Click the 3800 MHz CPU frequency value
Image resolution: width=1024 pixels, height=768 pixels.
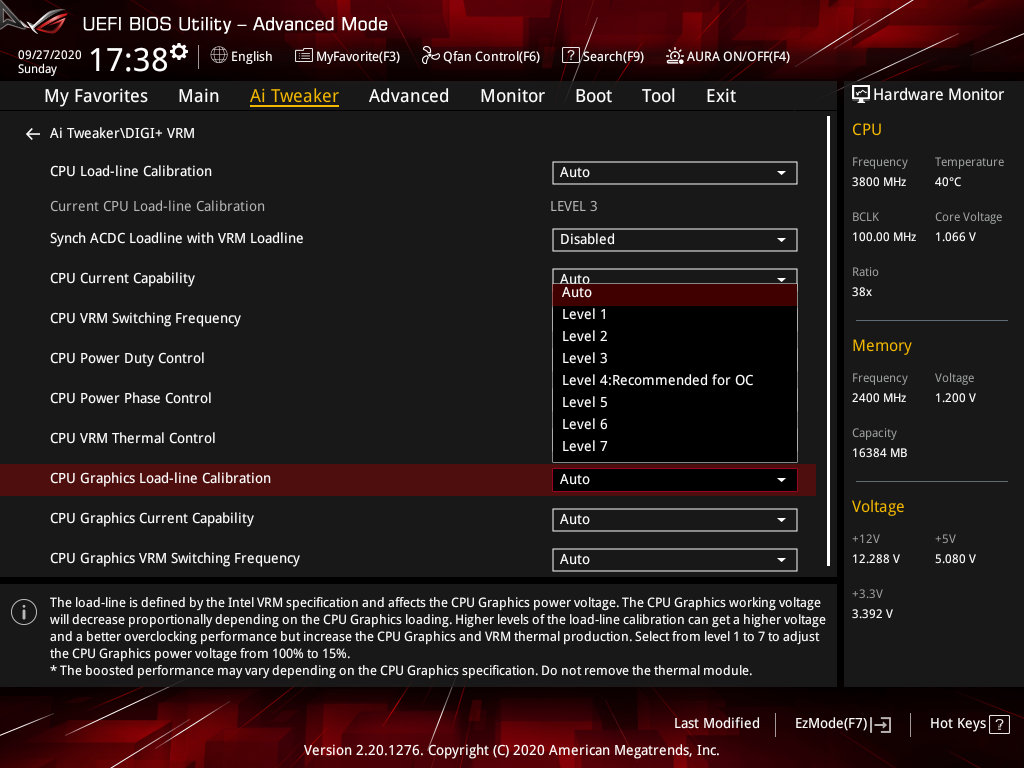879,182
